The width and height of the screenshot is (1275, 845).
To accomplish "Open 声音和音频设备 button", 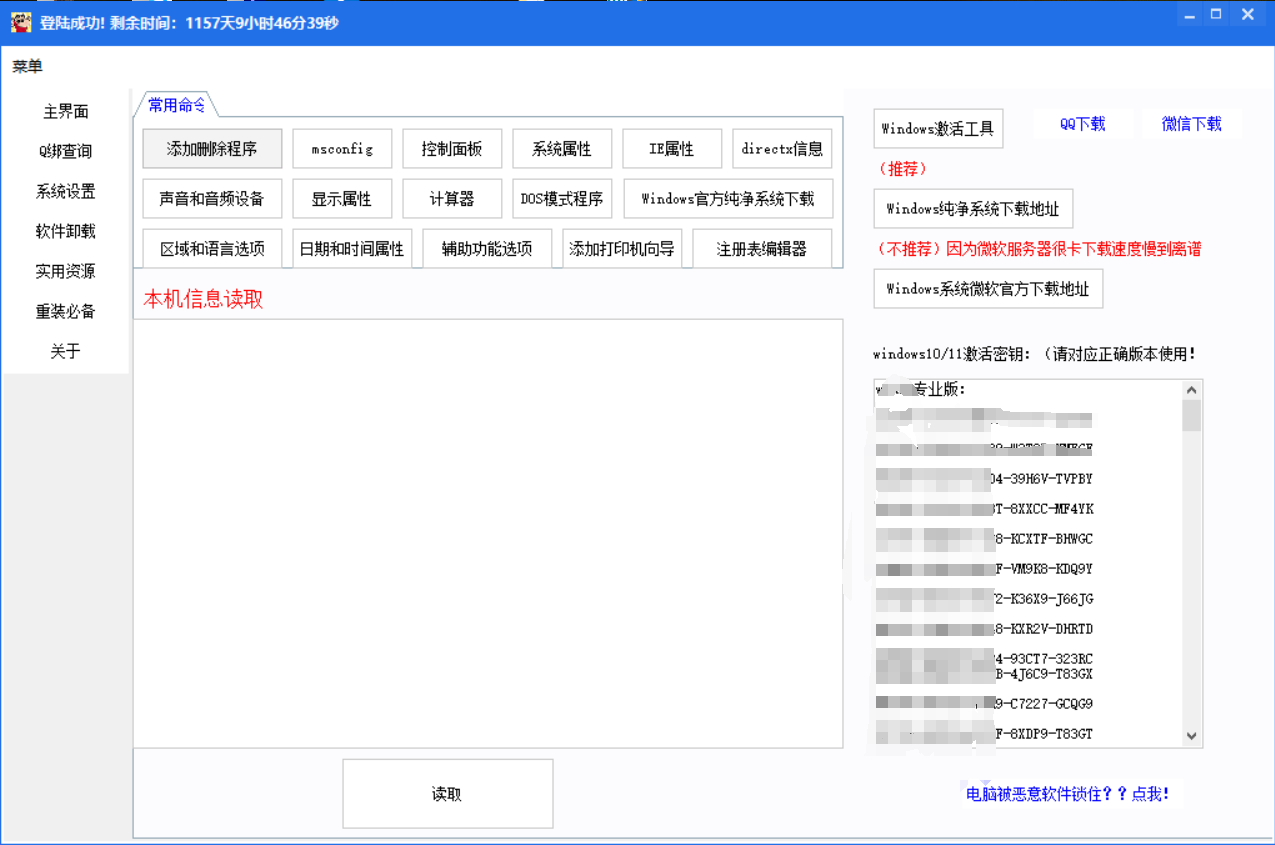I will tap(212, 199).
